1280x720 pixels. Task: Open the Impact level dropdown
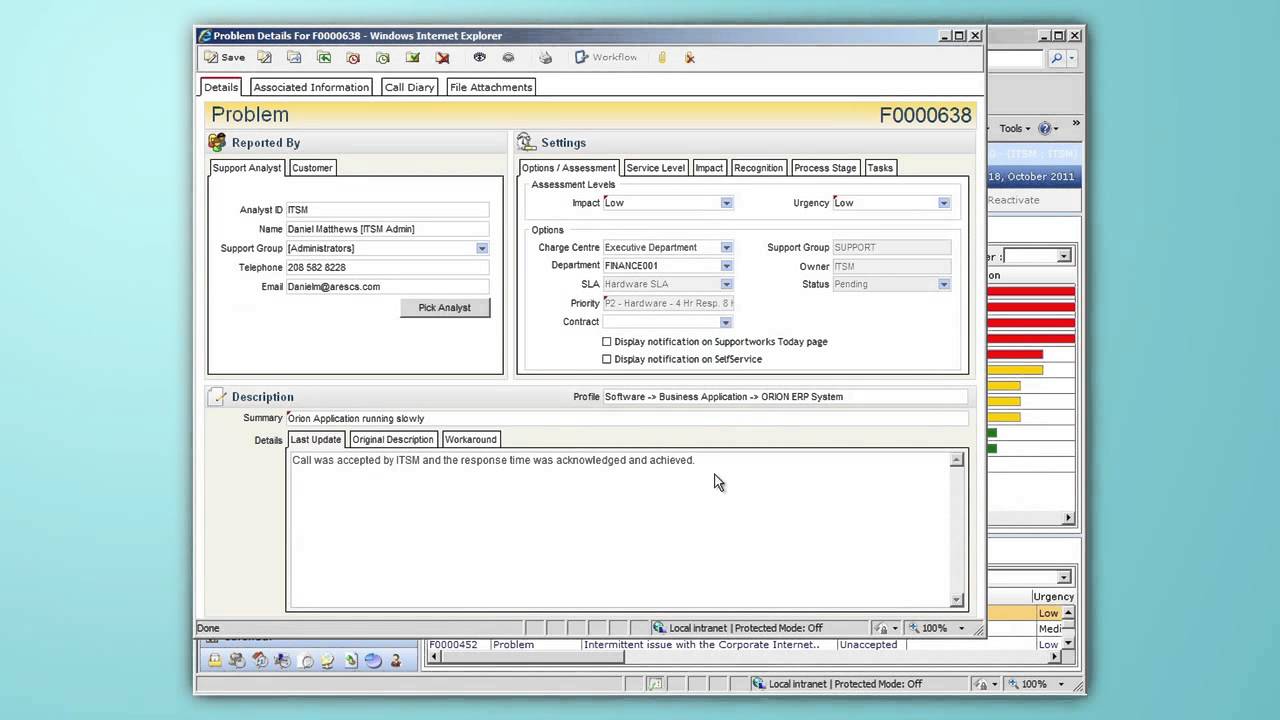pos(726,203)
